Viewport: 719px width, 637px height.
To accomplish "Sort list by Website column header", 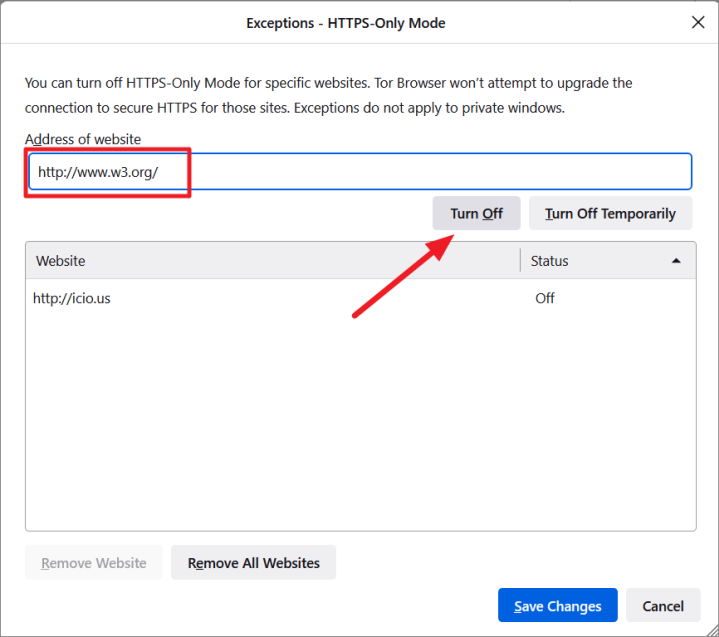I will pos(270,261).
